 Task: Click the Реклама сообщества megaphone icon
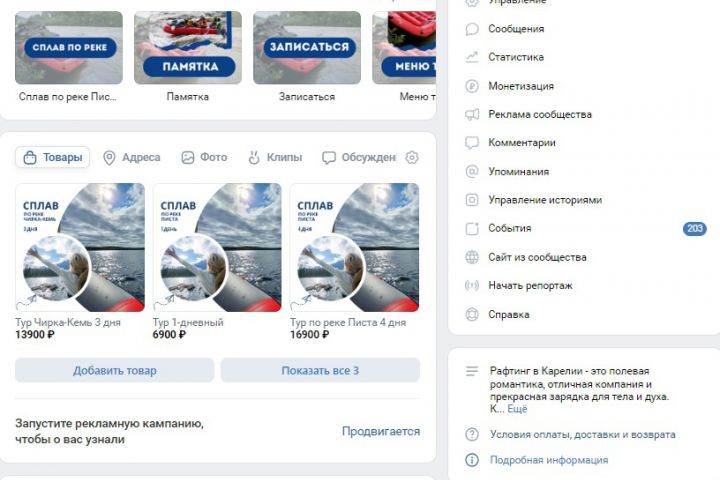(x=472, y=114)
